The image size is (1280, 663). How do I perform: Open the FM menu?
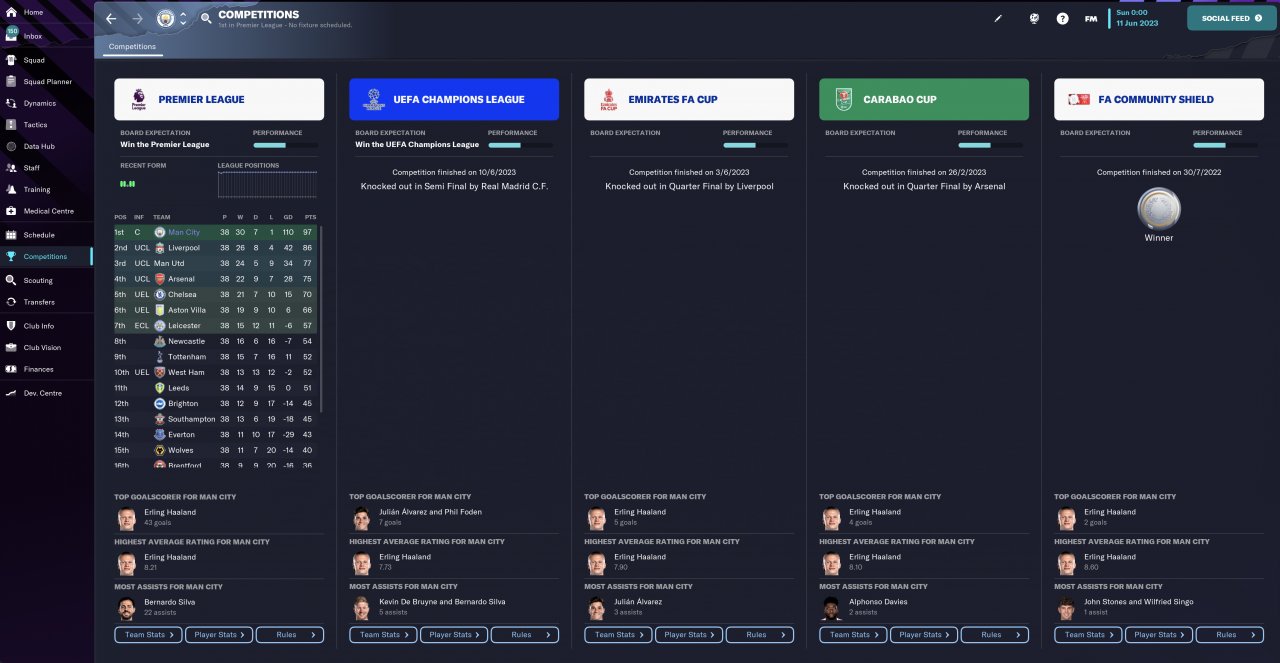[x=1091, y=18]
